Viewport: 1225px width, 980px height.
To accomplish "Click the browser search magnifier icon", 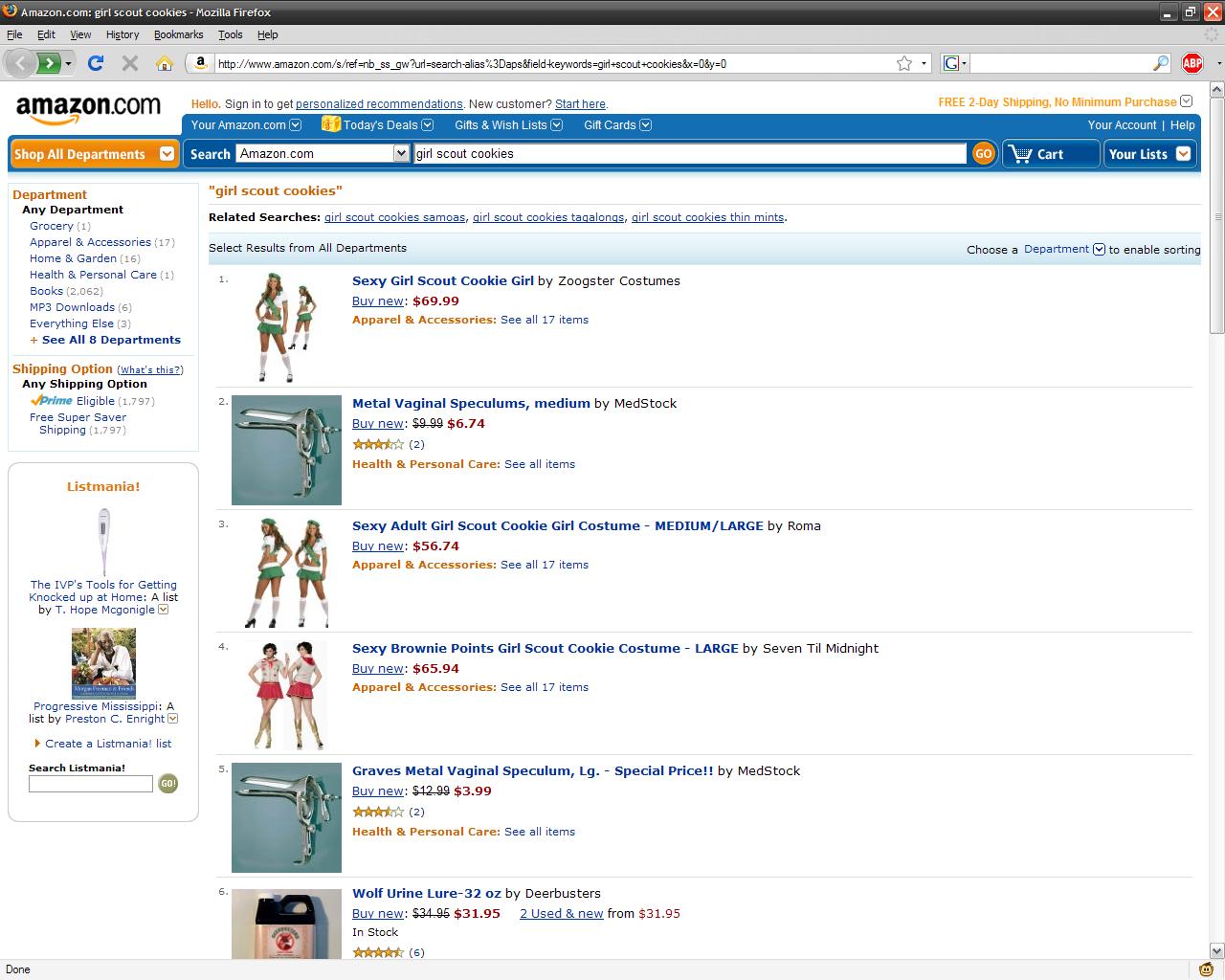I will [1161, 63].
